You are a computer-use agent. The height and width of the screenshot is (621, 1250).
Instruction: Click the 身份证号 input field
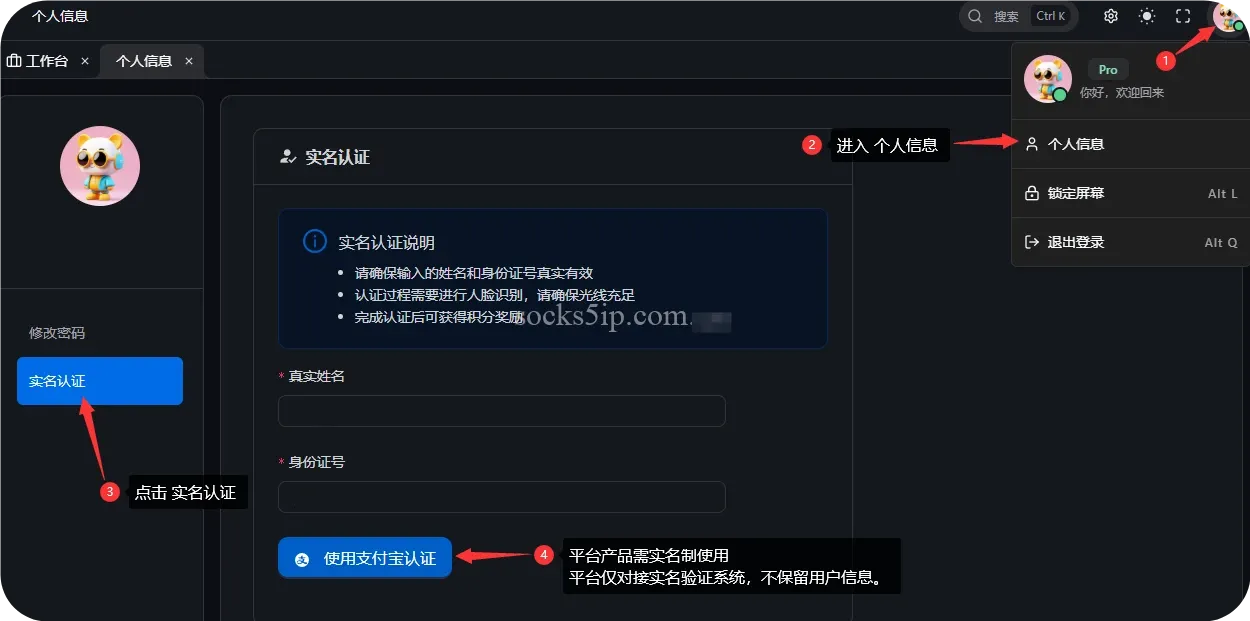pos(502,497)
